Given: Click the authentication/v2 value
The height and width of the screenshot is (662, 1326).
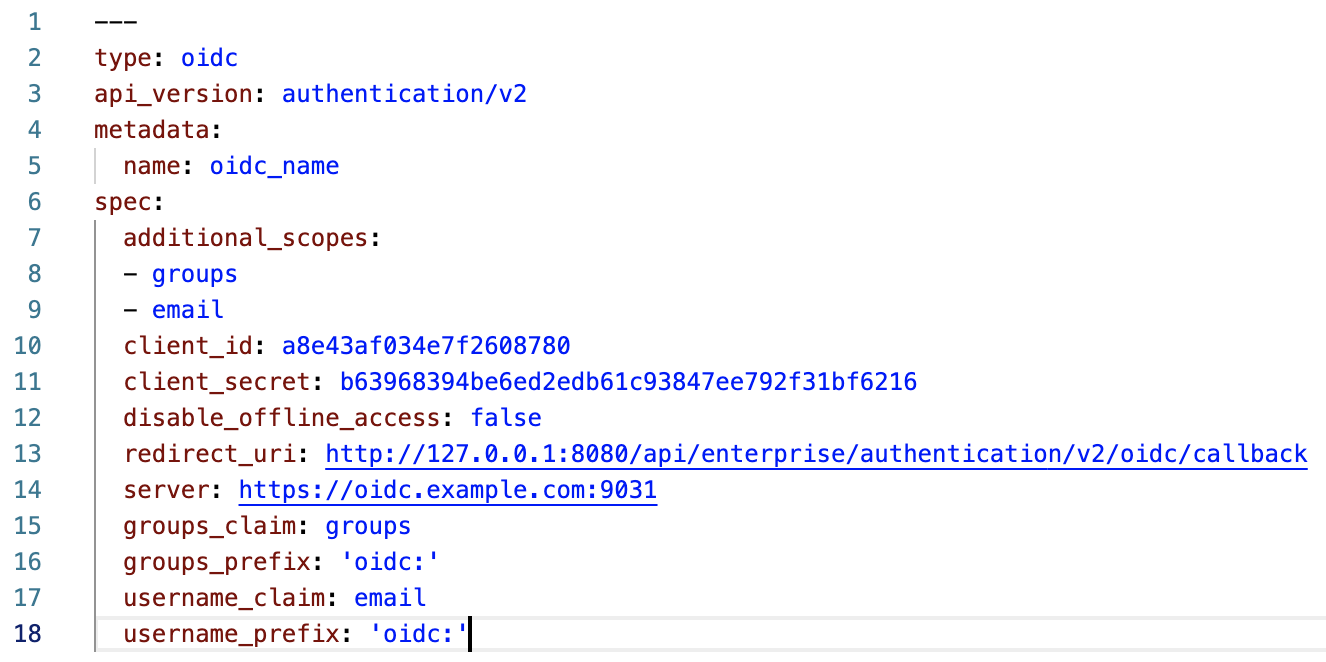Looking at the screenshot, I should coord(404,94).
